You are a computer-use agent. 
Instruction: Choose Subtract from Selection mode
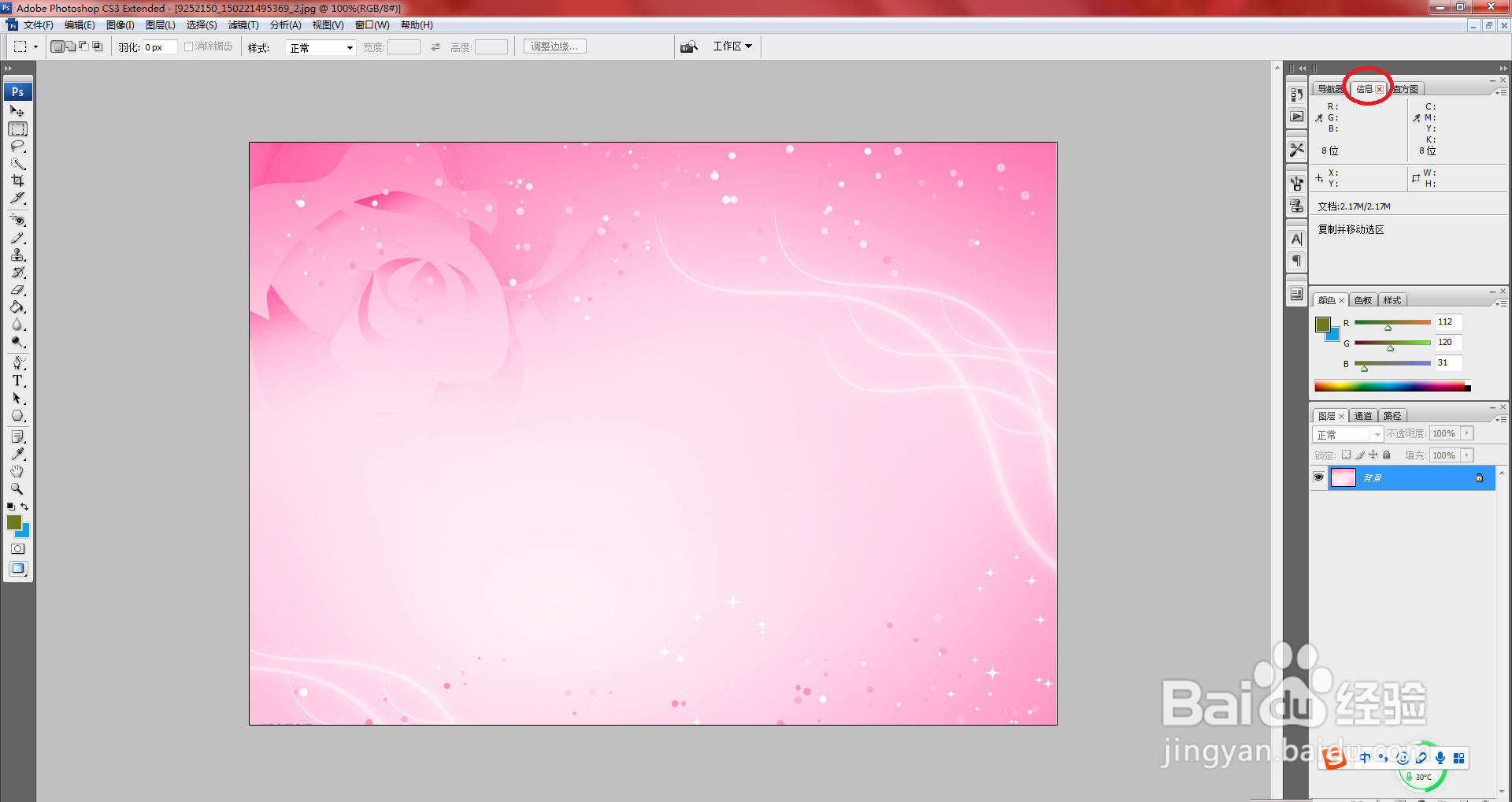[x=84, y=46]
